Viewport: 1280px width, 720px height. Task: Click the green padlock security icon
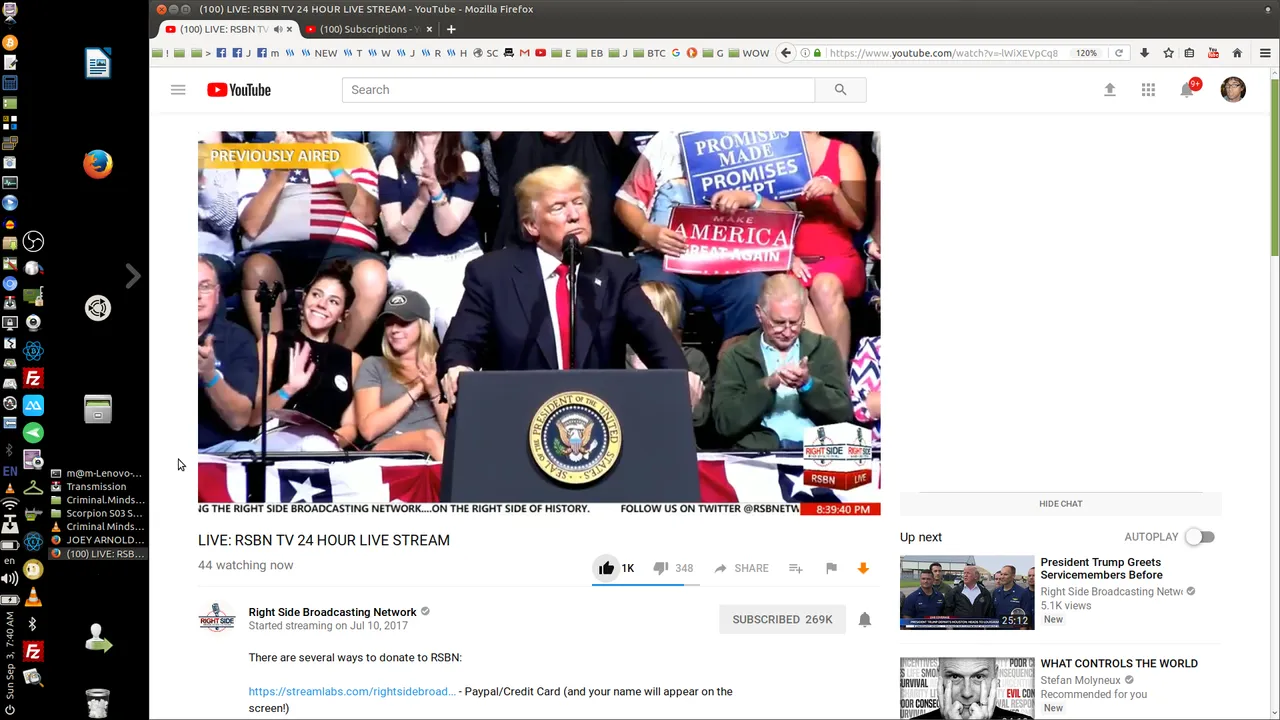coord(818,53)
